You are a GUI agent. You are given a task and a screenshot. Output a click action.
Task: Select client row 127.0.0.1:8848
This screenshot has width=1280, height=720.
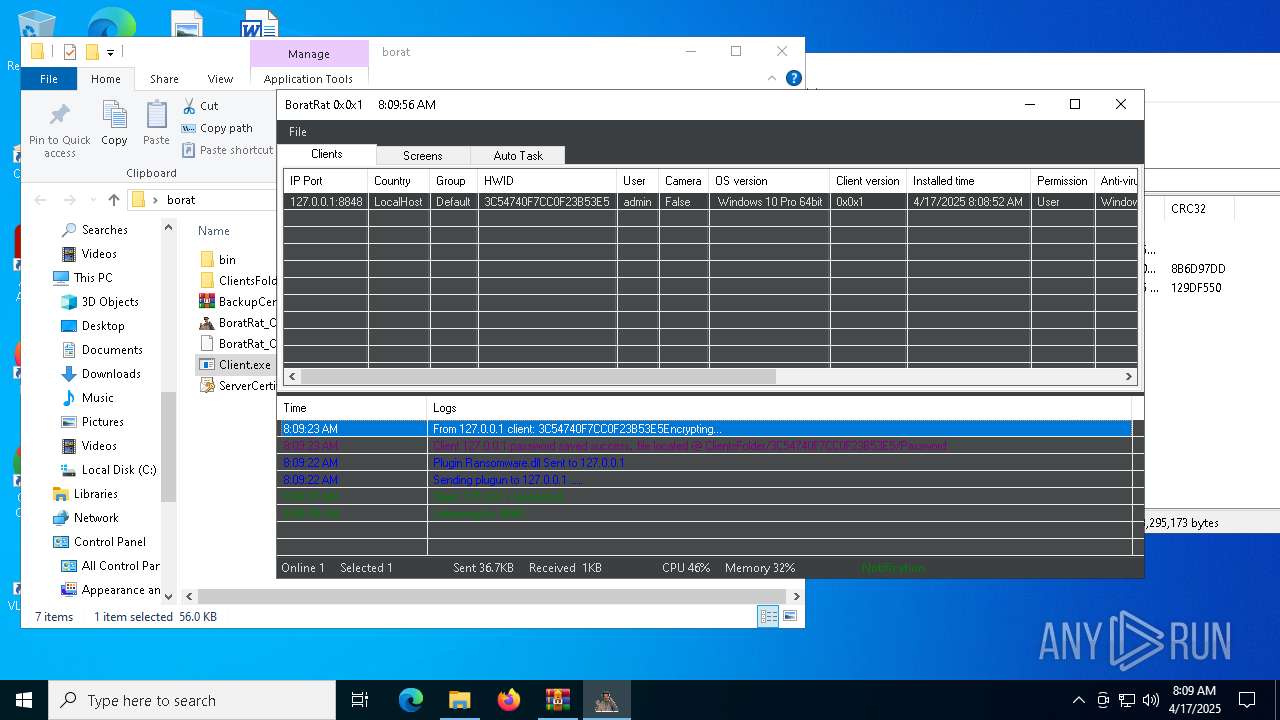click(x=710, y=202)
